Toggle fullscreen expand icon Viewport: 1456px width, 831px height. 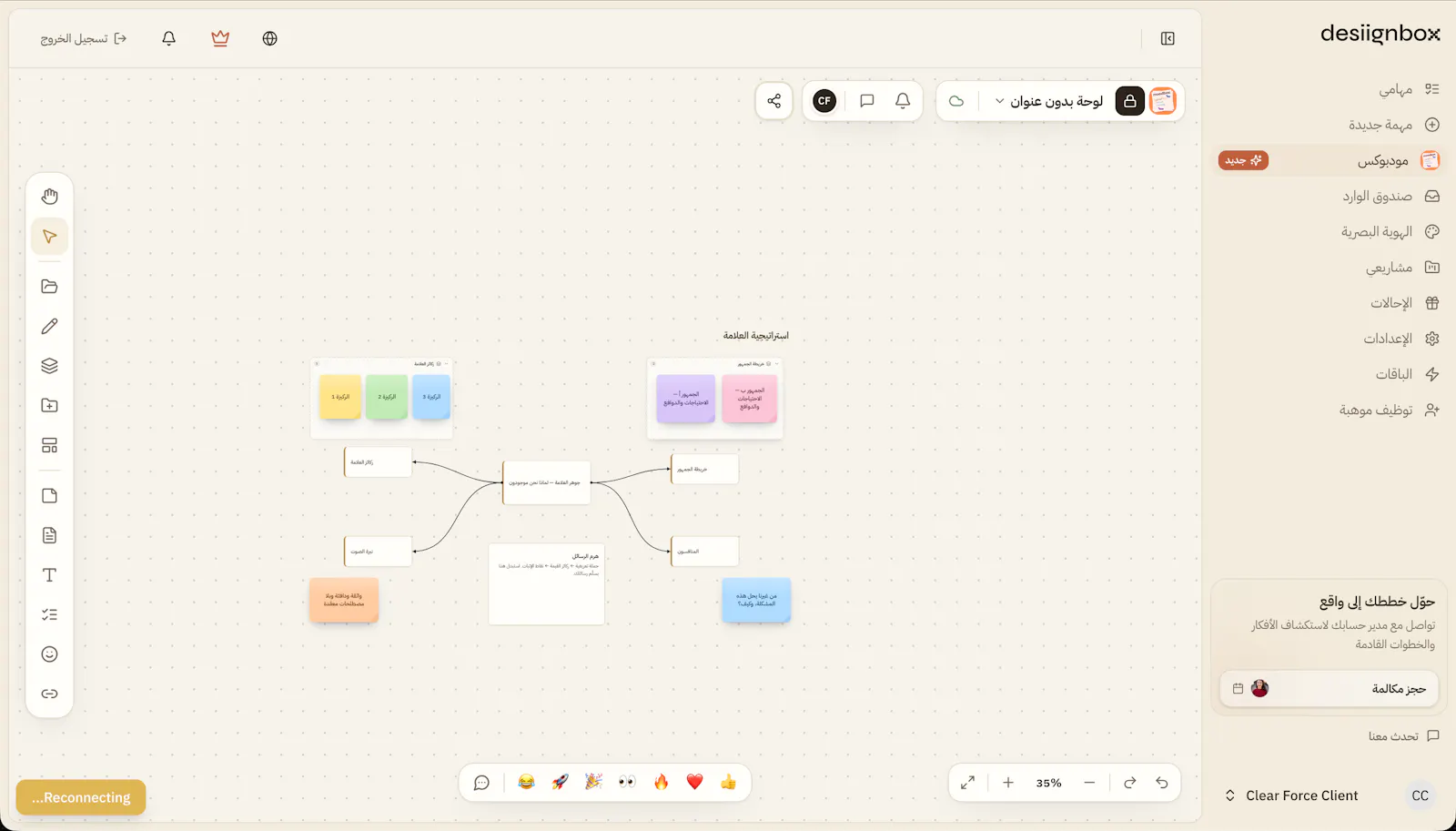[x=967, y=783]
